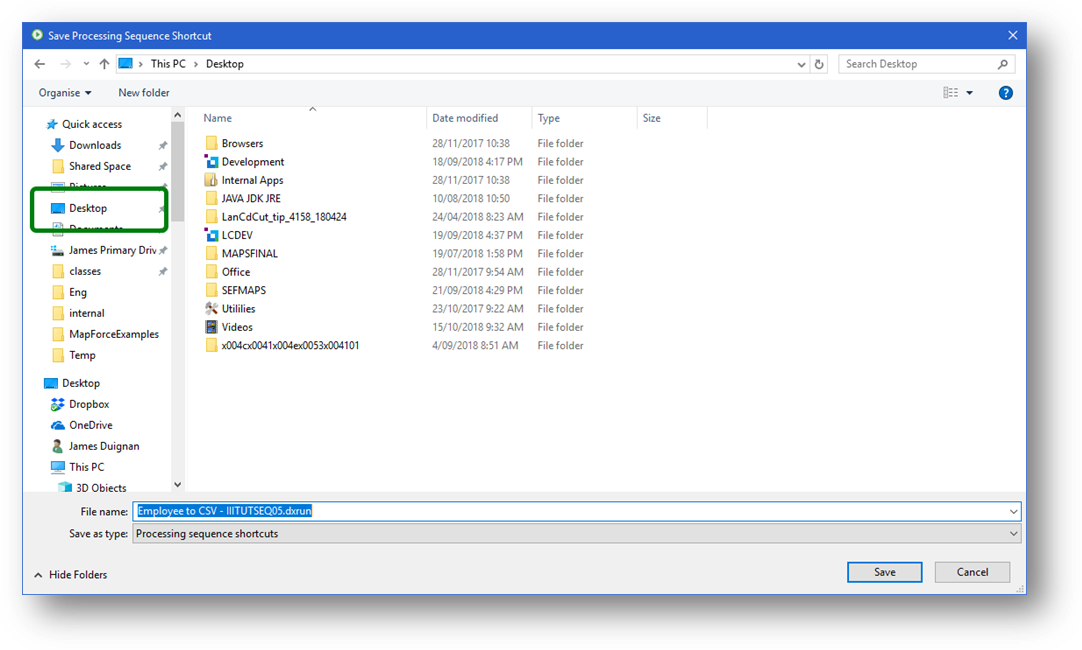Open the internal folder in sidebar
This screenshot has height=650, width=1082.
tap(86, 313)
